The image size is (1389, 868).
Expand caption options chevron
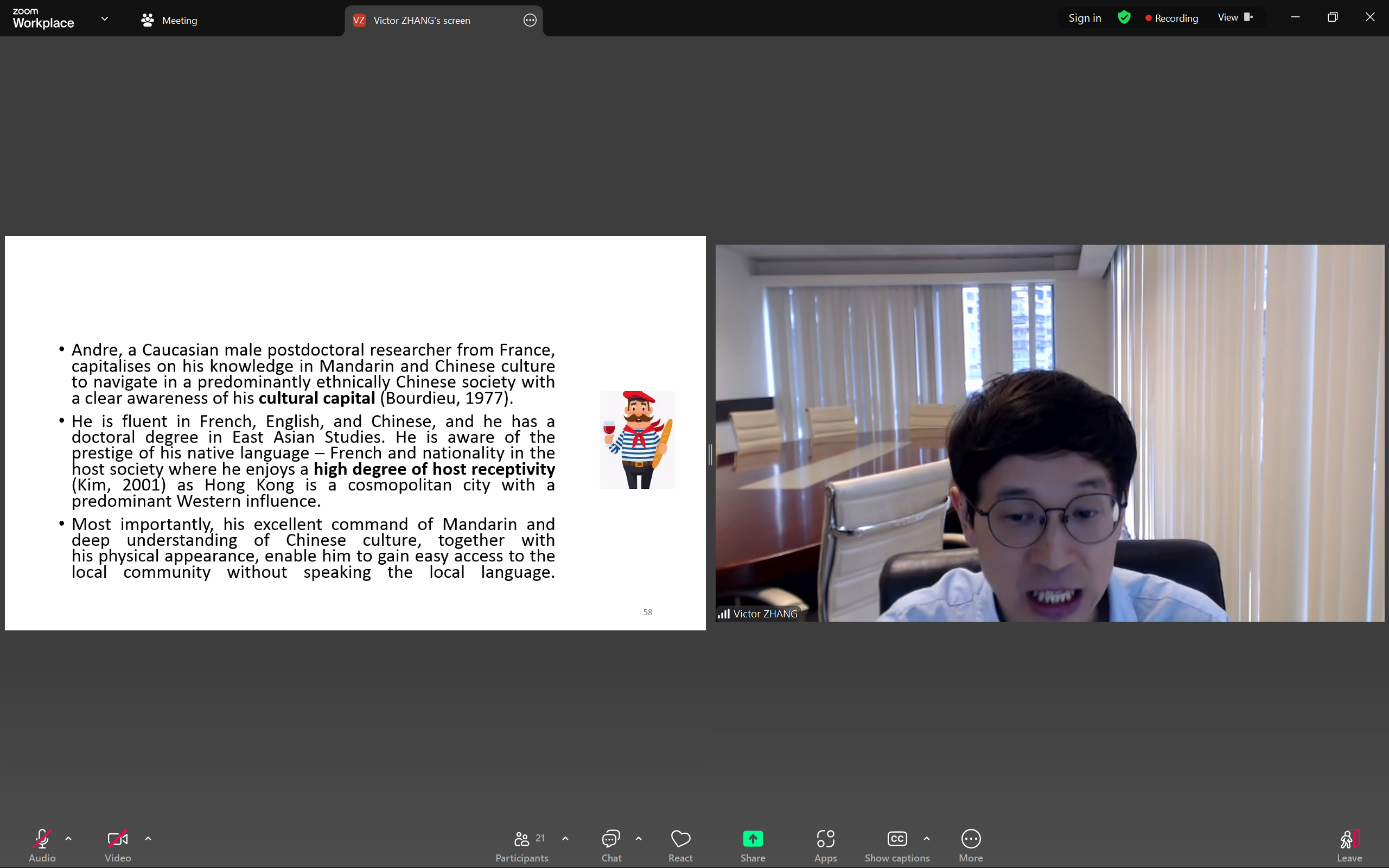pos(926,839)
